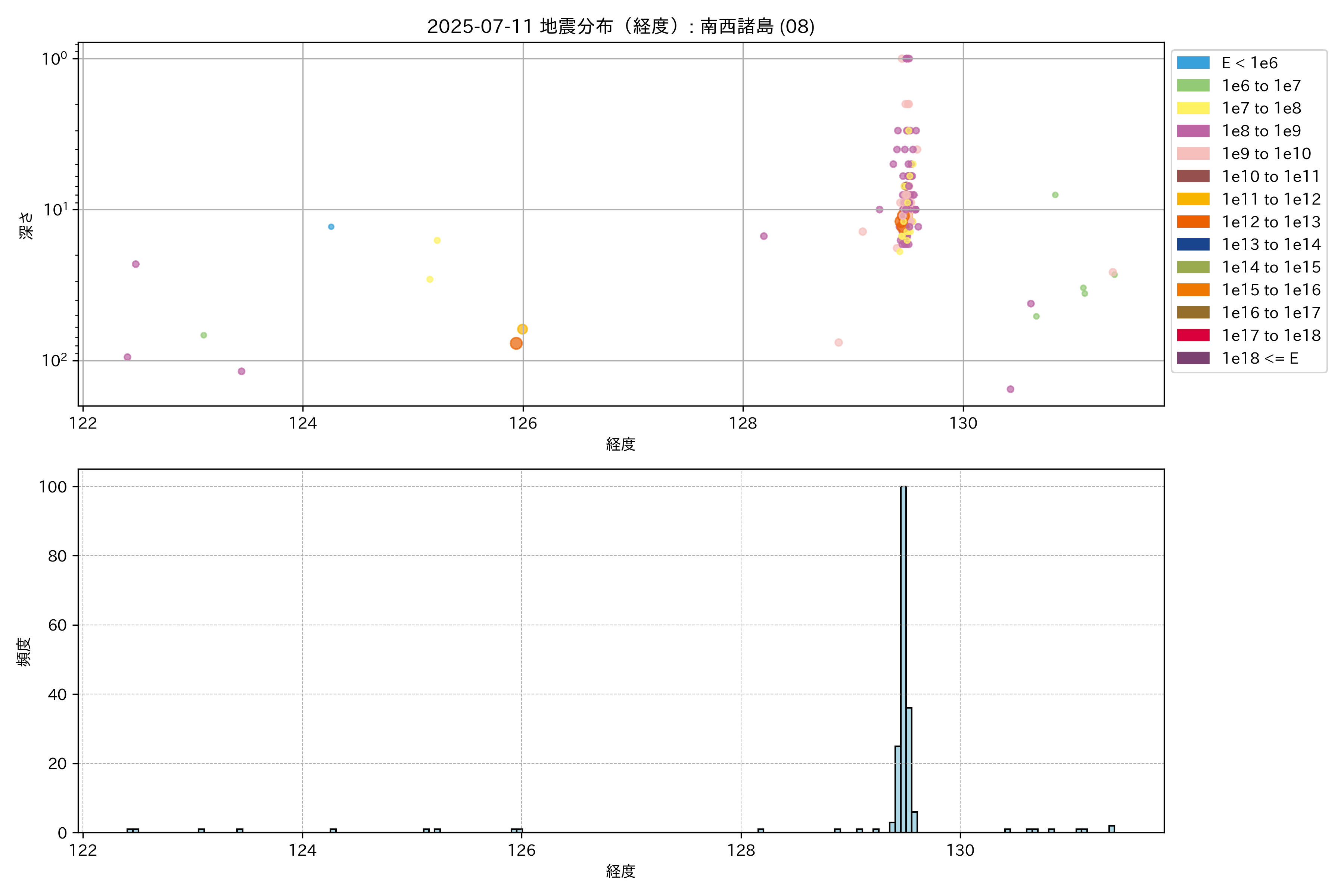
Task: Click the '経度' label under the scatter plot
Action: click(x=620, y=444)
